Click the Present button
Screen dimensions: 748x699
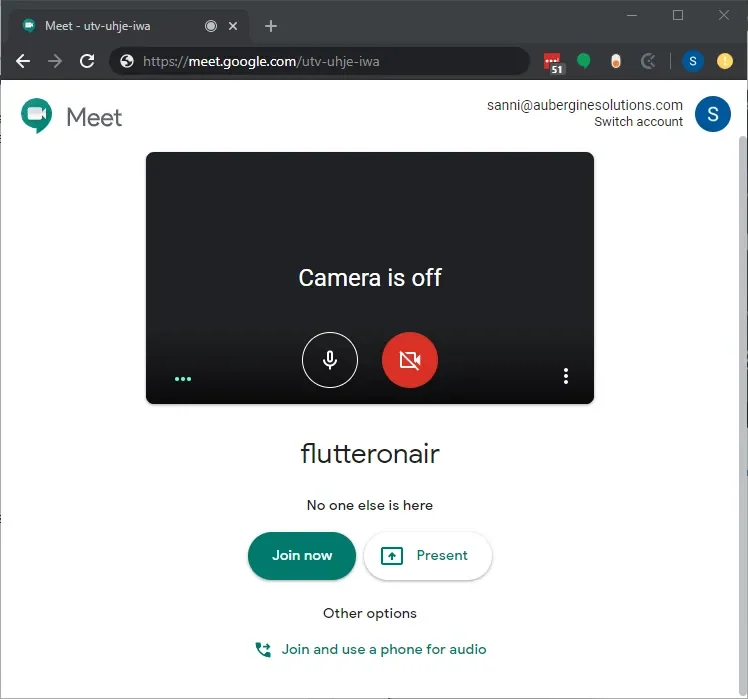pos(428,556)
